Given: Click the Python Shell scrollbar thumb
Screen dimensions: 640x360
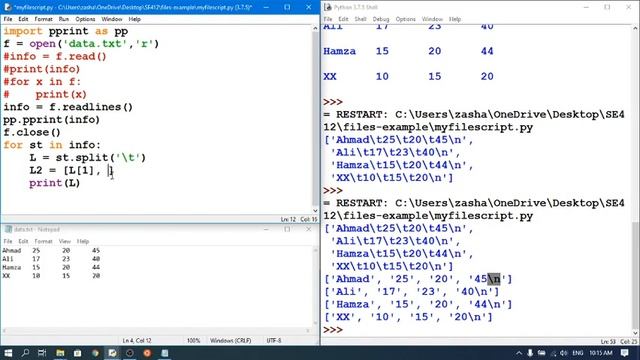Looking at the screenshot, I should [x=635, y=275].
